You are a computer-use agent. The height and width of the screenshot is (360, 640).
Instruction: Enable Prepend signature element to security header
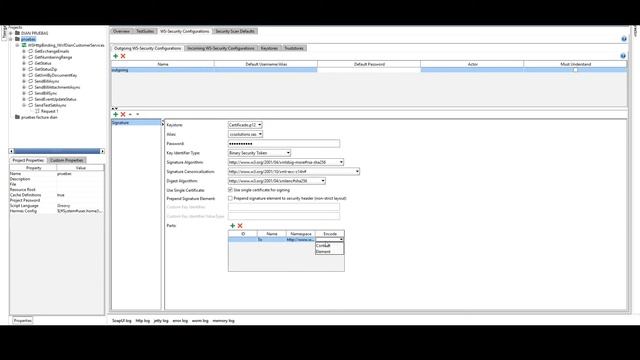pyautogui.click(x=230, y=198)
